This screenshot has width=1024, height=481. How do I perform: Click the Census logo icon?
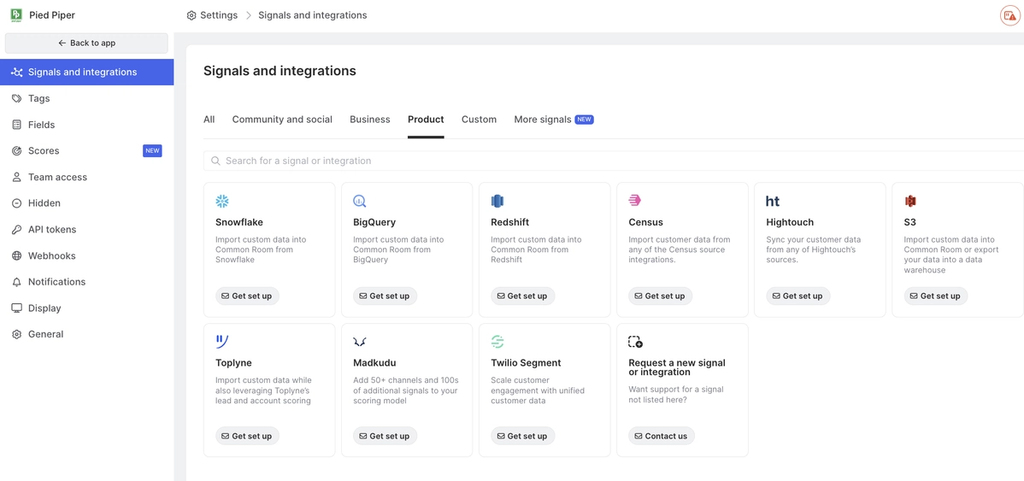click(635, 201)
